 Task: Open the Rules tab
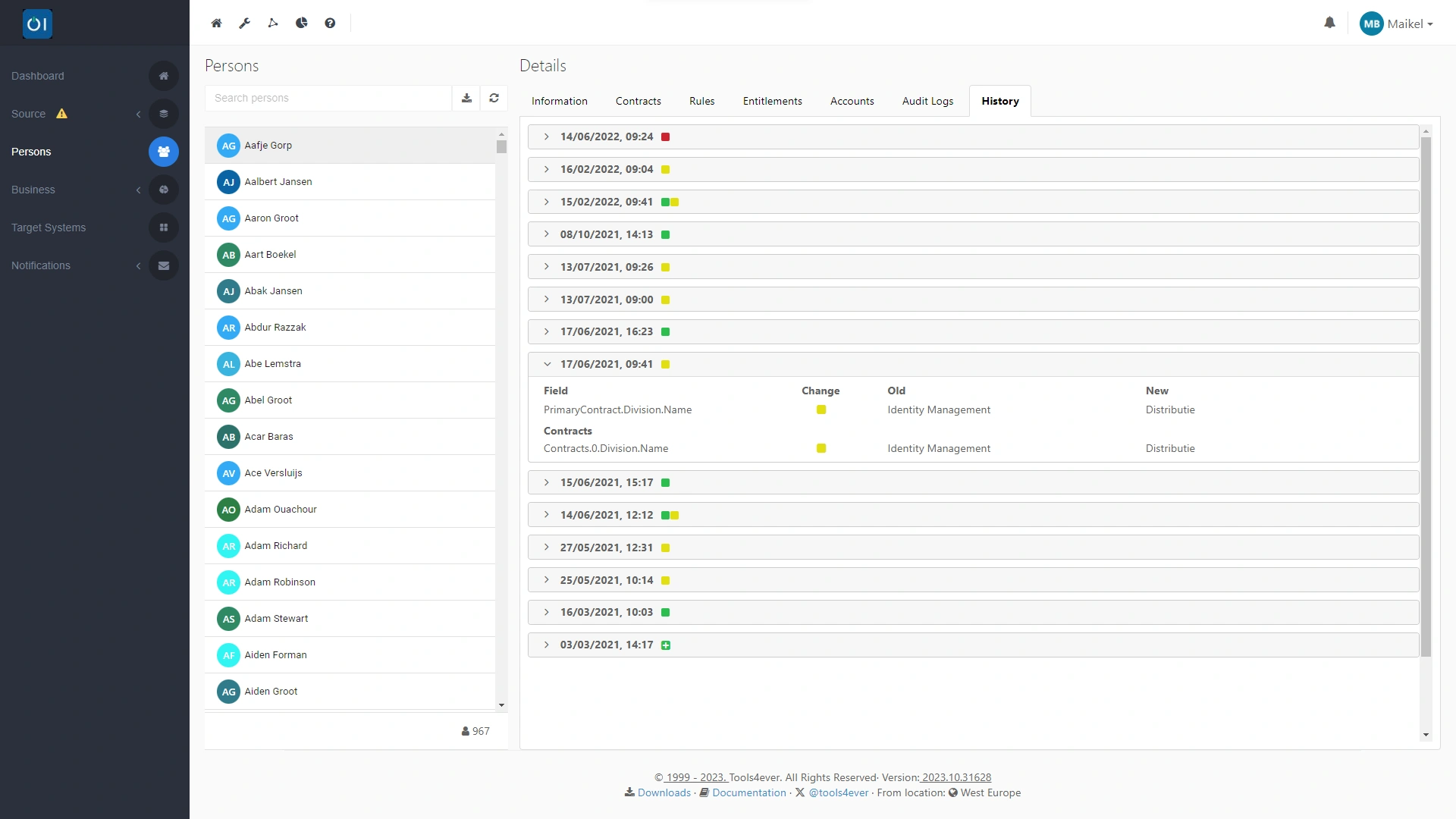click(x=701, y=101)
